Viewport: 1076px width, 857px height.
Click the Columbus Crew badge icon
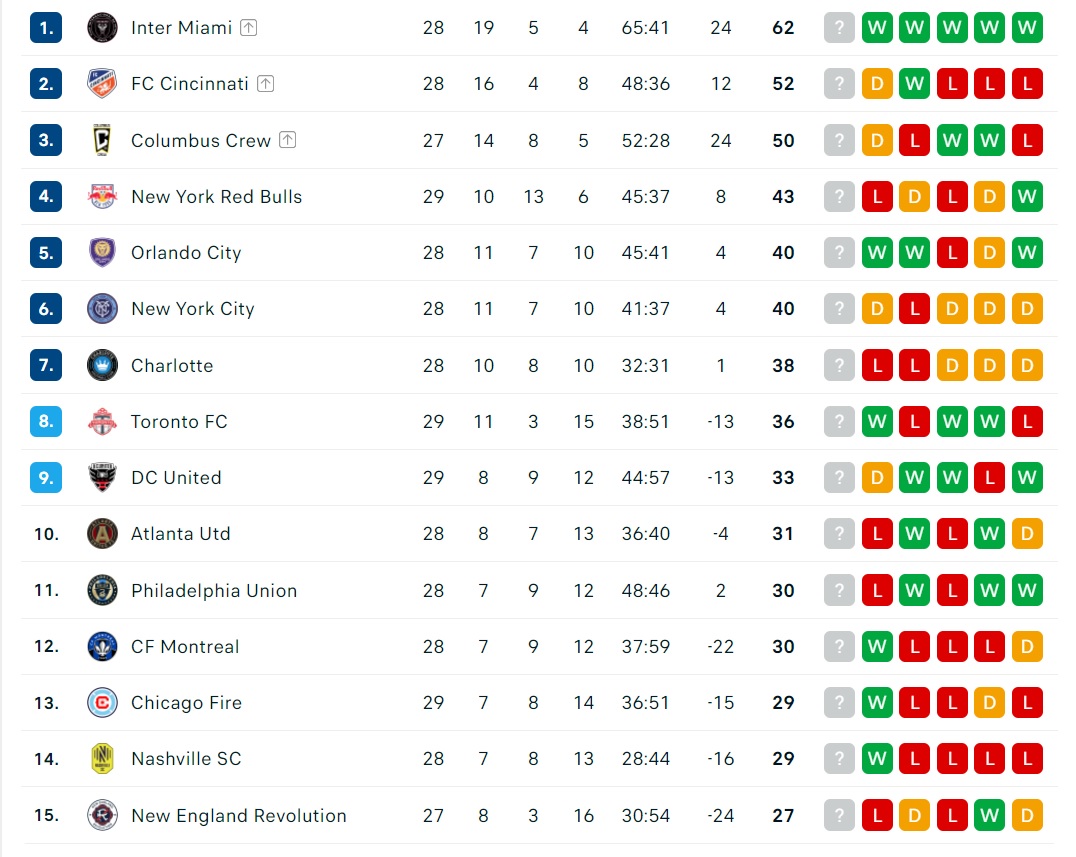(x=102, y=140)
